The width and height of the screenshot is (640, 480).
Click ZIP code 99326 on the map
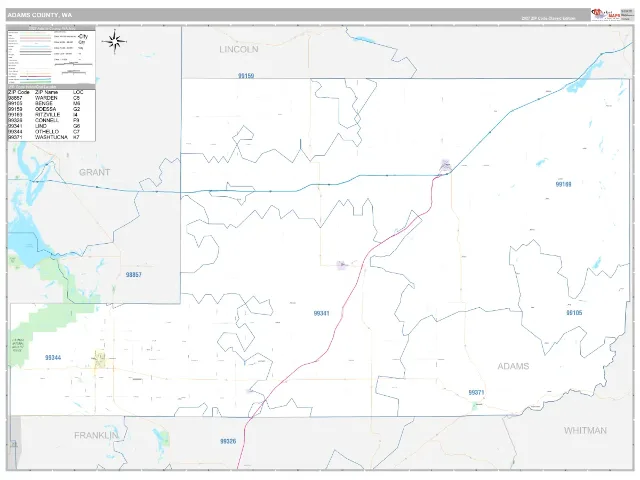[x=228, y=441]
